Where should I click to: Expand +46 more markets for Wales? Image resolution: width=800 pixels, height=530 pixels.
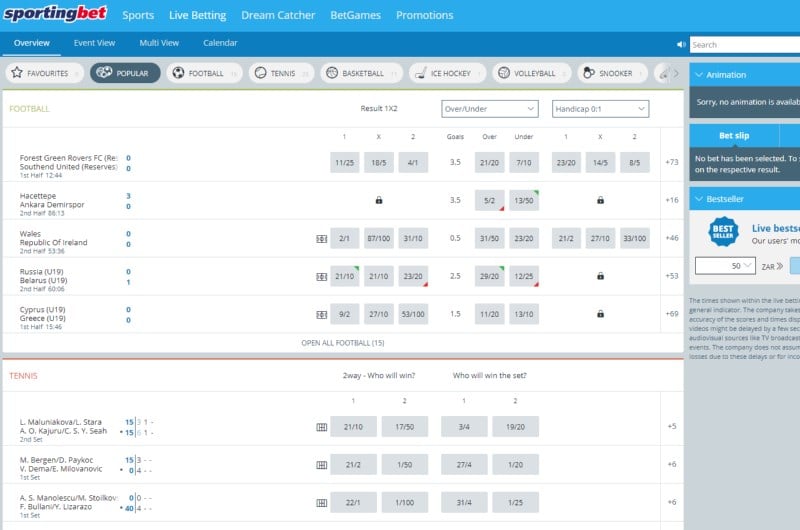671,238
